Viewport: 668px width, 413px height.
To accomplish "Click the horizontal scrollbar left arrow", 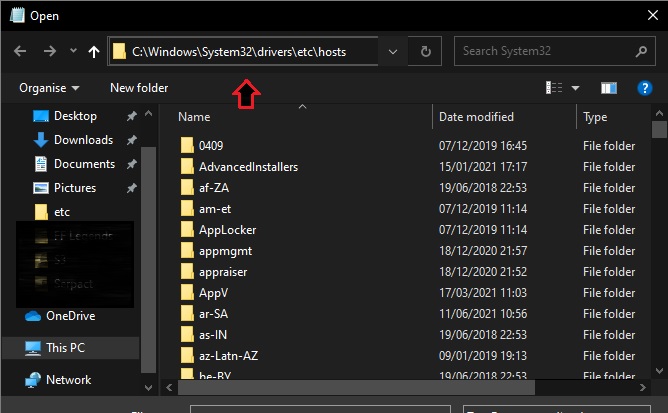I will (x=169, y=387).
